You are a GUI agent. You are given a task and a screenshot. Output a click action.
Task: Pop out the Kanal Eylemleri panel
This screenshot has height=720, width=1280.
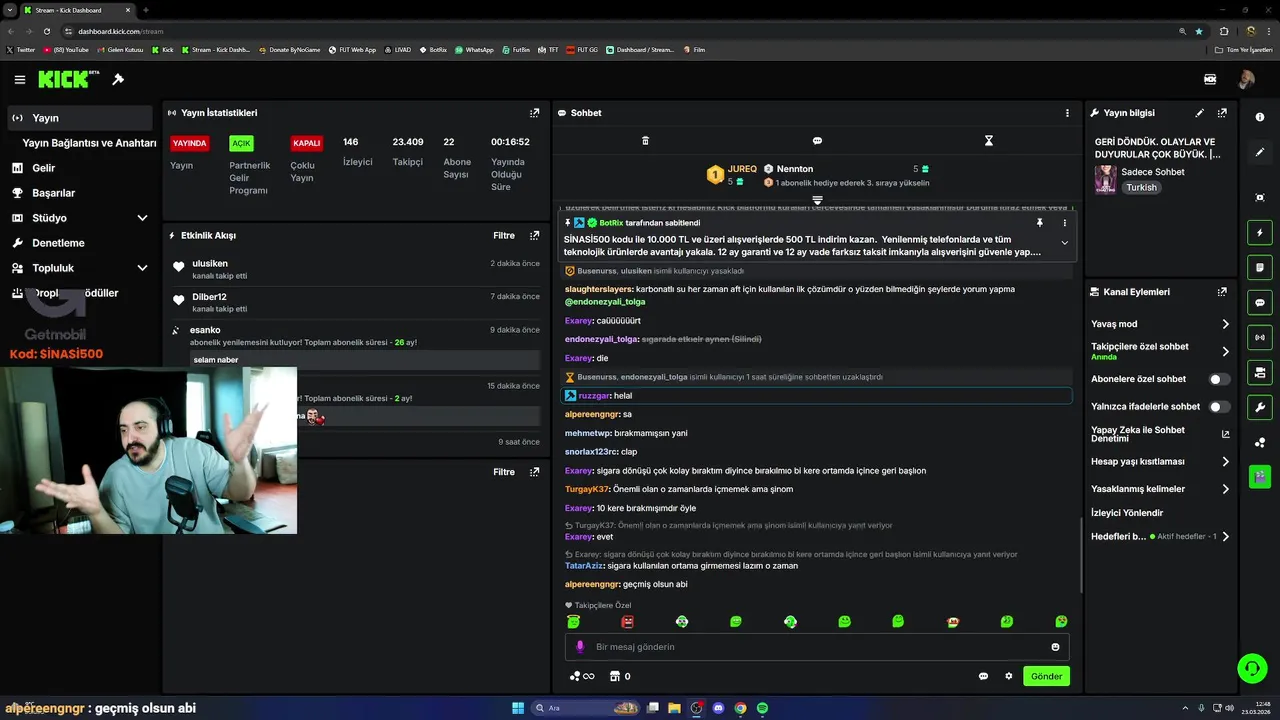coord(1222,292)
